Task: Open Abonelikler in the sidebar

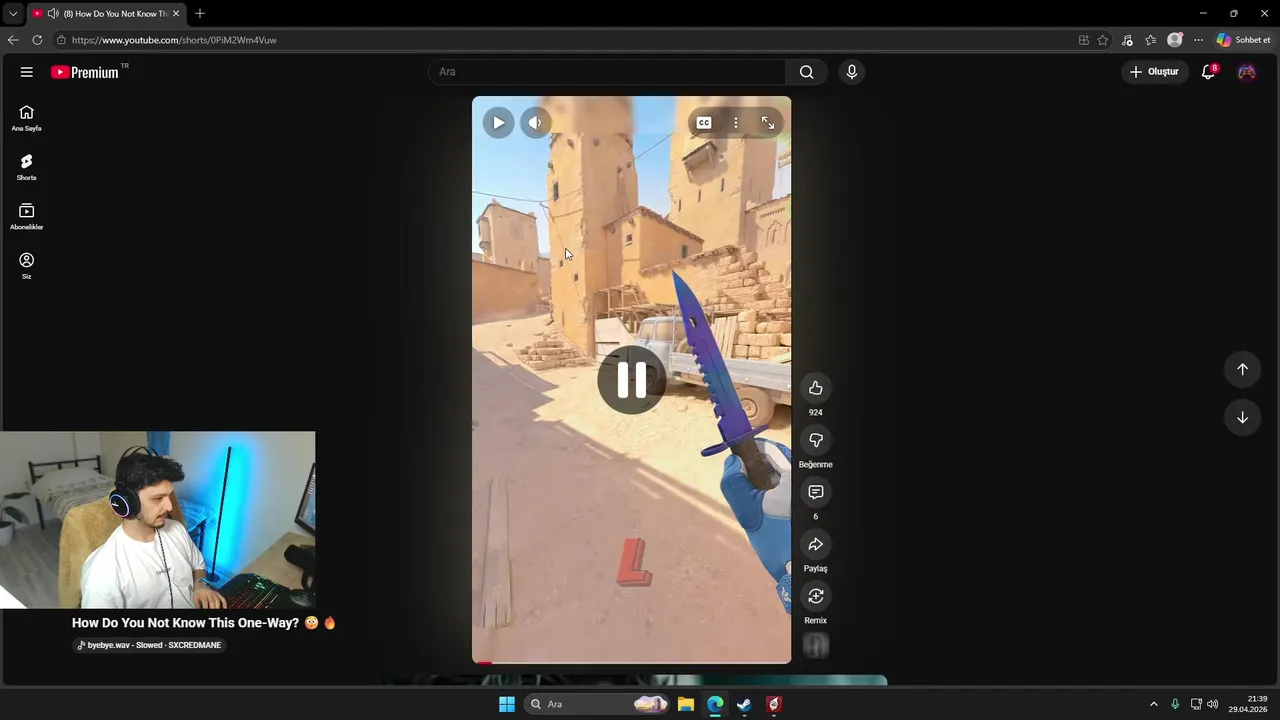Action: click(27, 216)
